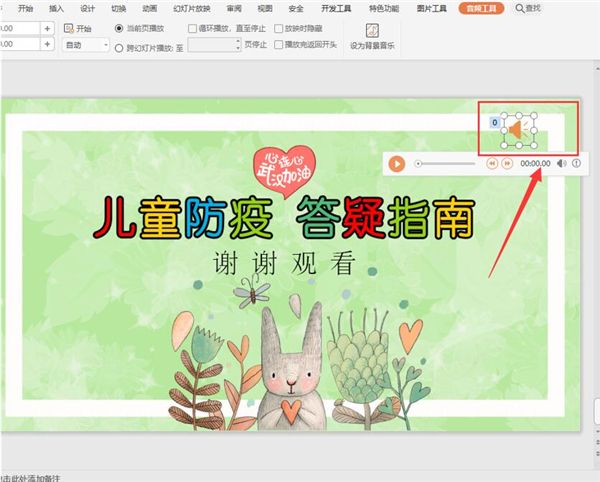Select the speaker audio icon on slide

click(516, 130)
